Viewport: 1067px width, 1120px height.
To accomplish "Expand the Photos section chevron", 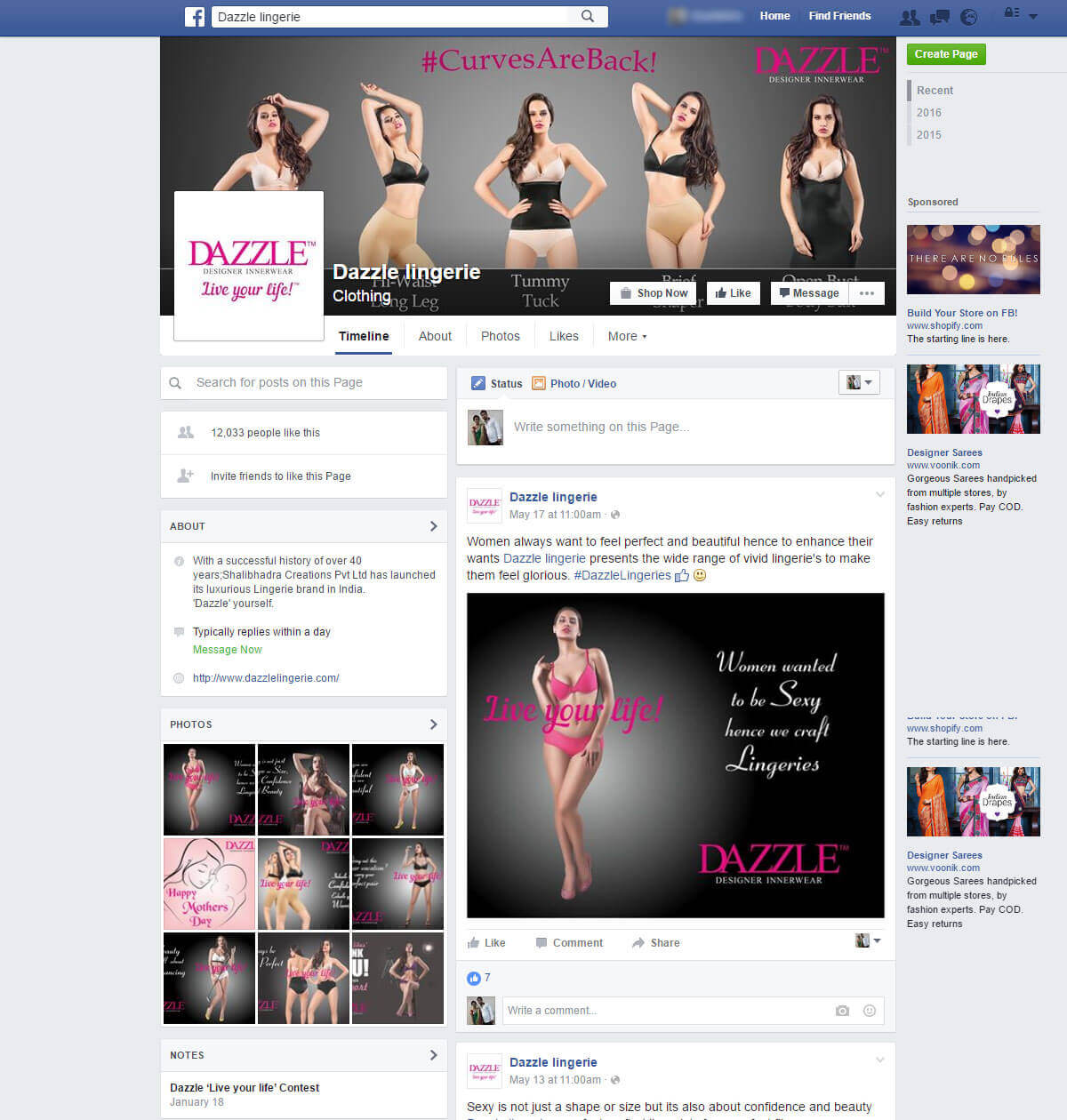I will (434, 724).
